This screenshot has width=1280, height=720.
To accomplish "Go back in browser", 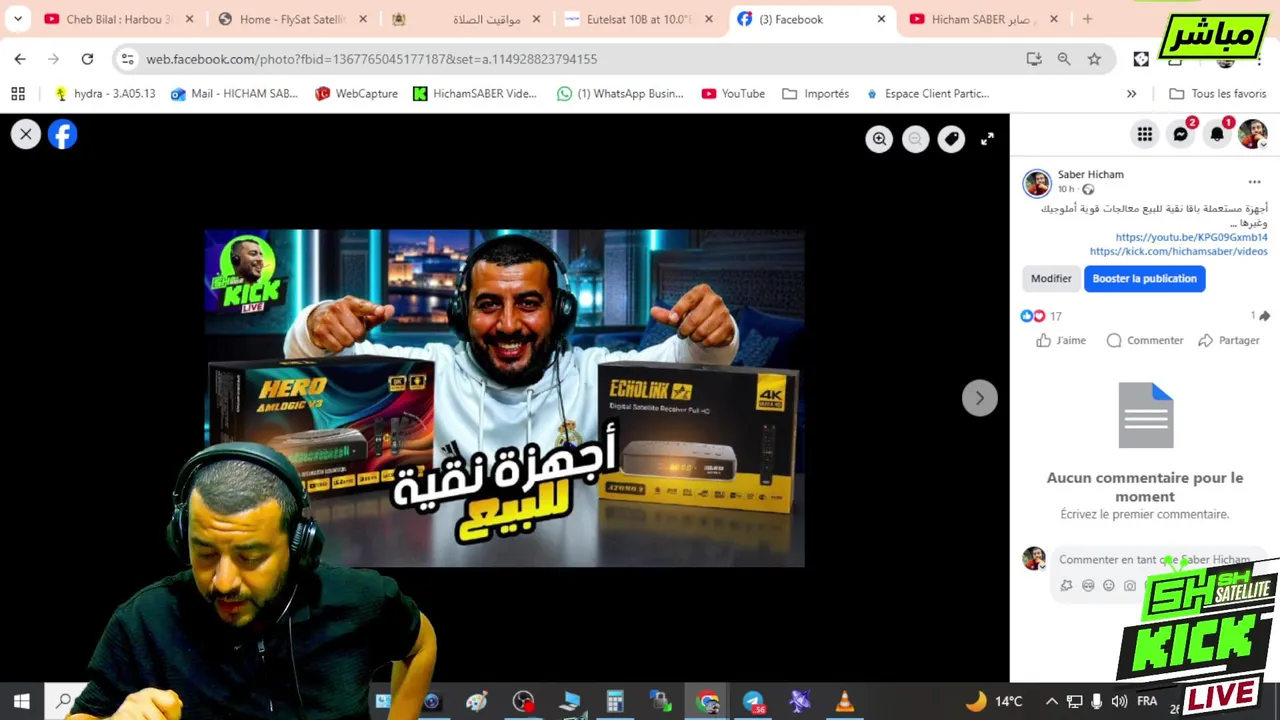I will coord(20,59).
